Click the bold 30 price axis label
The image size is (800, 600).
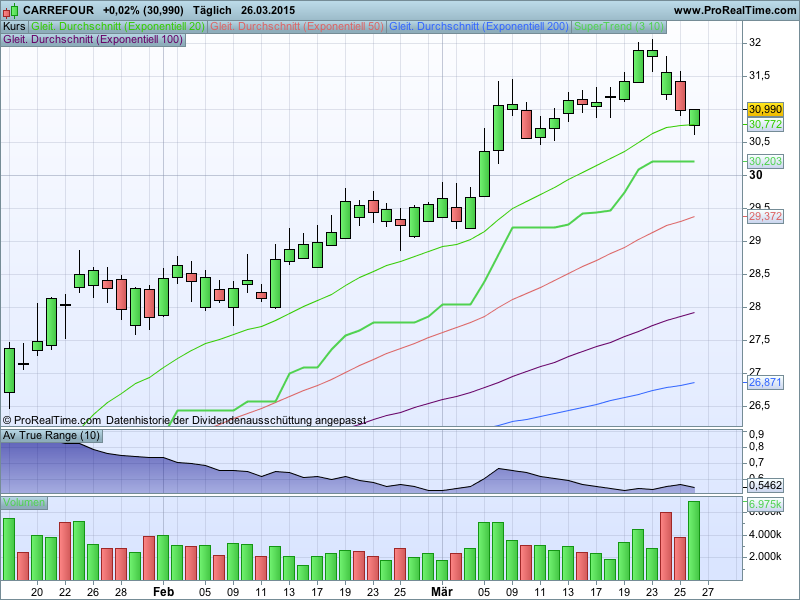pos(756,175)
